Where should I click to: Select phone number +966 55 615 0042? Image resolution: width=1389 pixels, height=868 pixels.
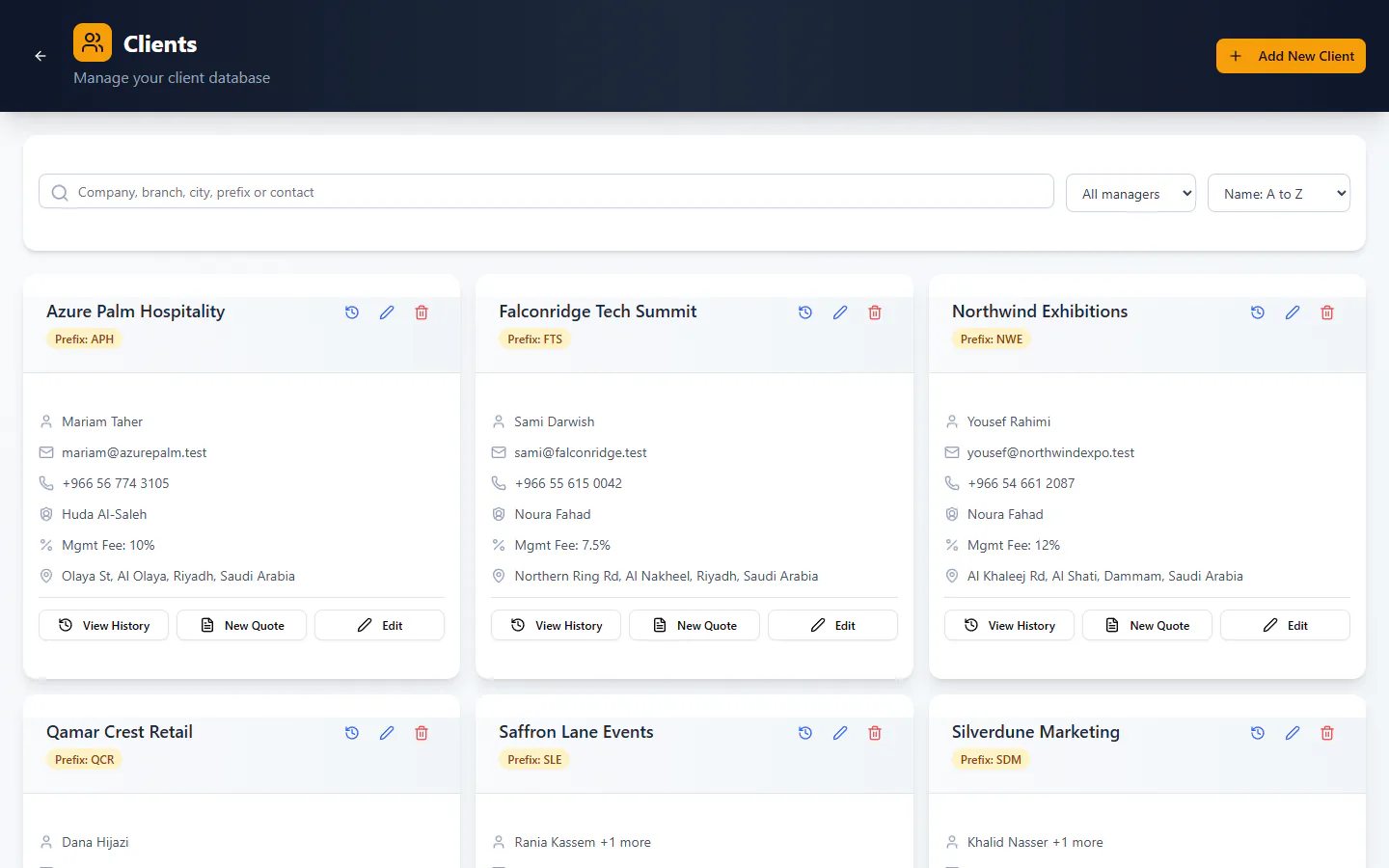coord(568,483)
